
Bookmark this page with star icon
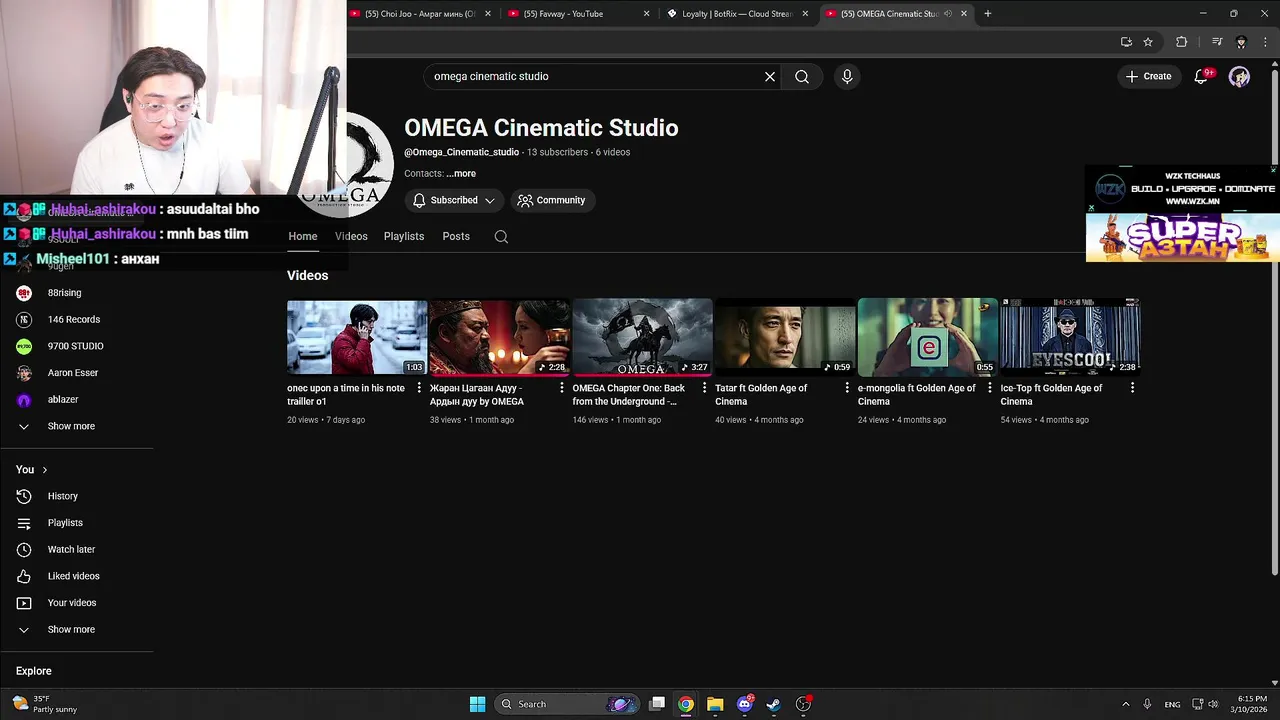coord(1148,42)
